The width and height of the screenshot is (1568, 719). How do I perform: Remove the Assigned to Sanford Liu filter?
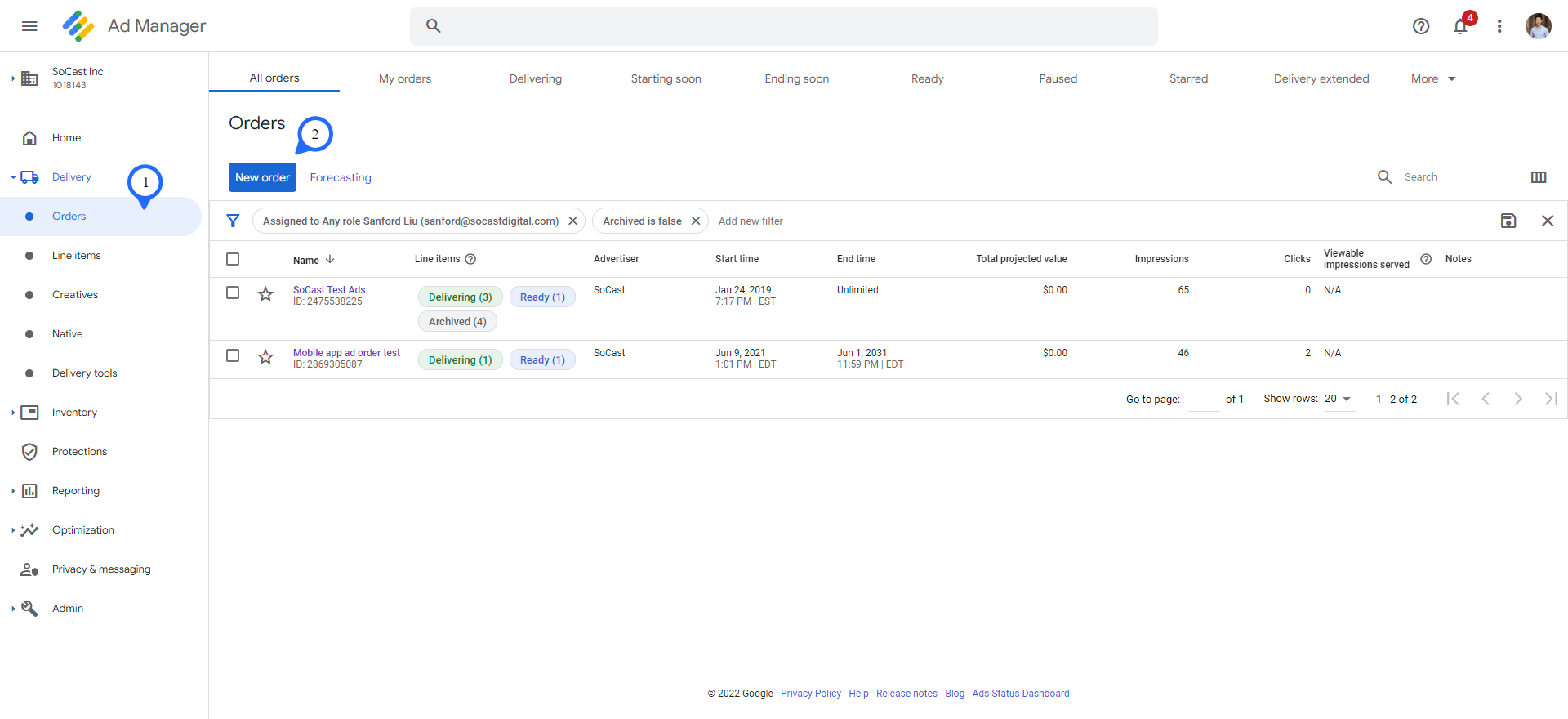click(573, 221)
